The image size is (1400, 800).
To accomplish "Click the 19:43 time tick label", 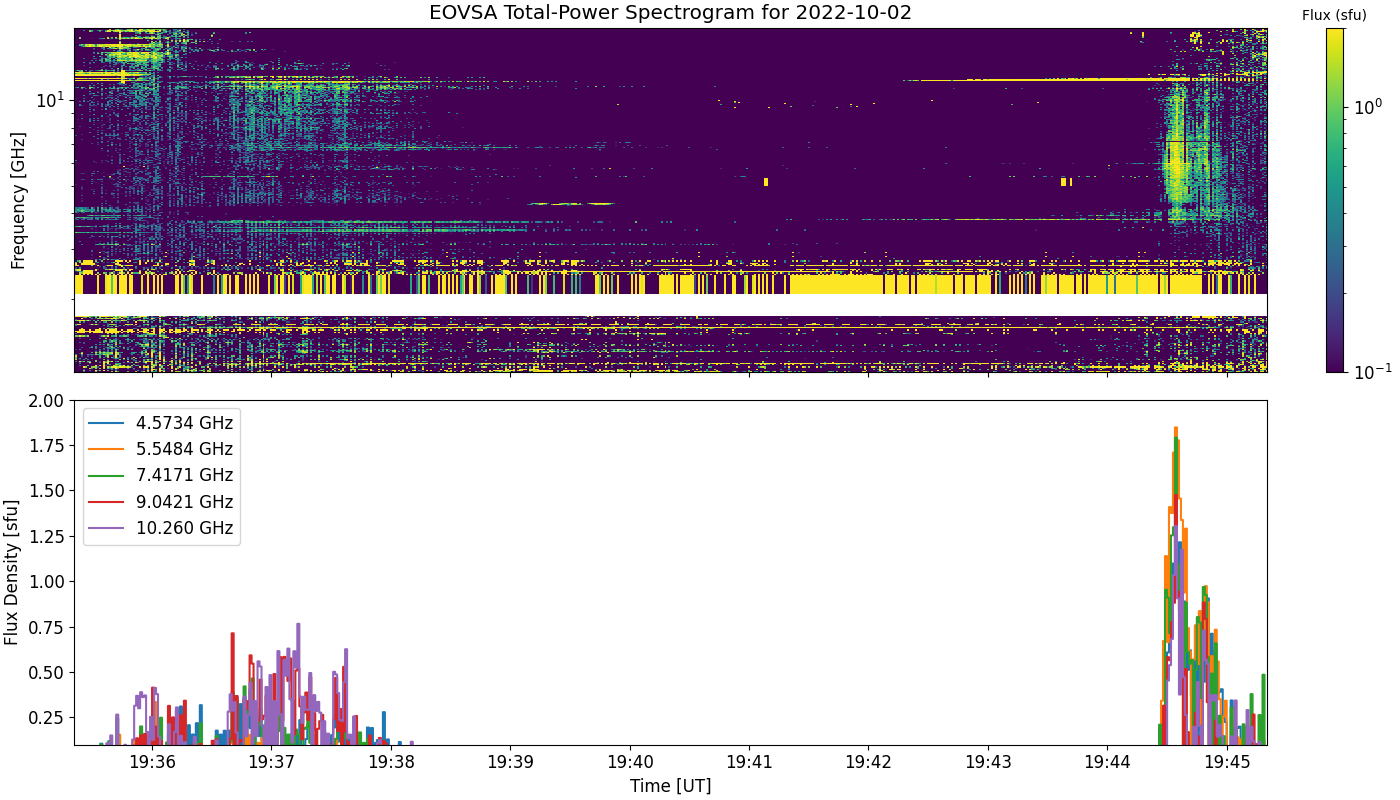I will (988, 760).
